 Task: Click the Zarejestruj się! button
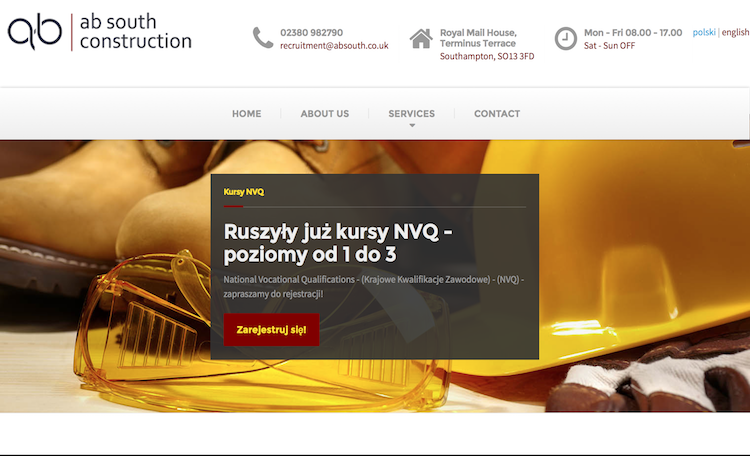[x=271, y=330]
